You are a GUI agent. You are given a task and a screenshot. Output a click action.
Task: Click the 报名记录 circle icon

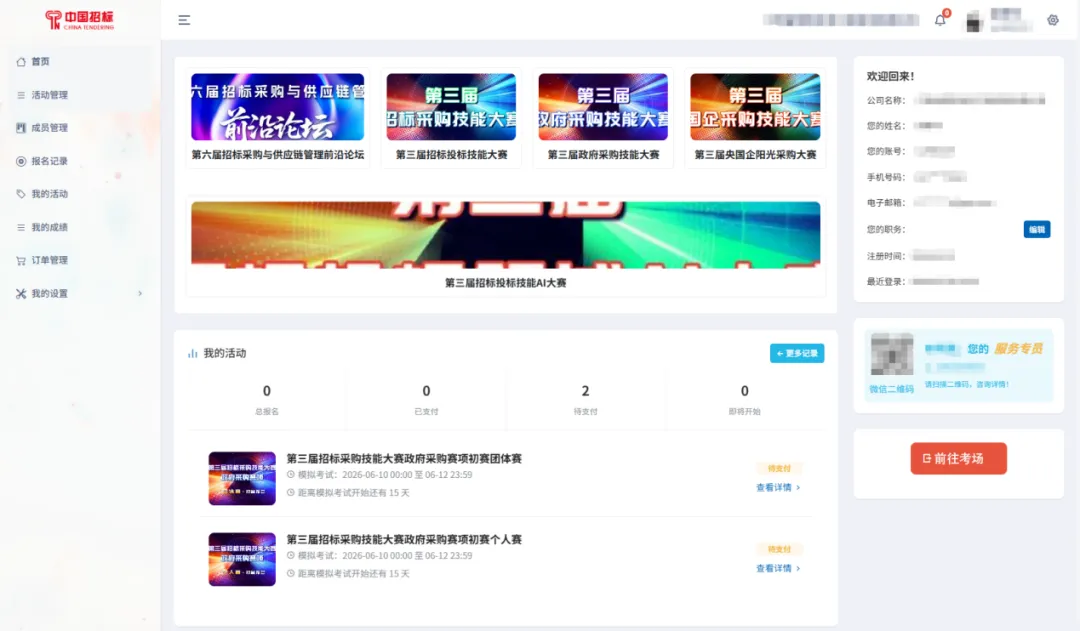pyautogui.click(x=21, y=161)
